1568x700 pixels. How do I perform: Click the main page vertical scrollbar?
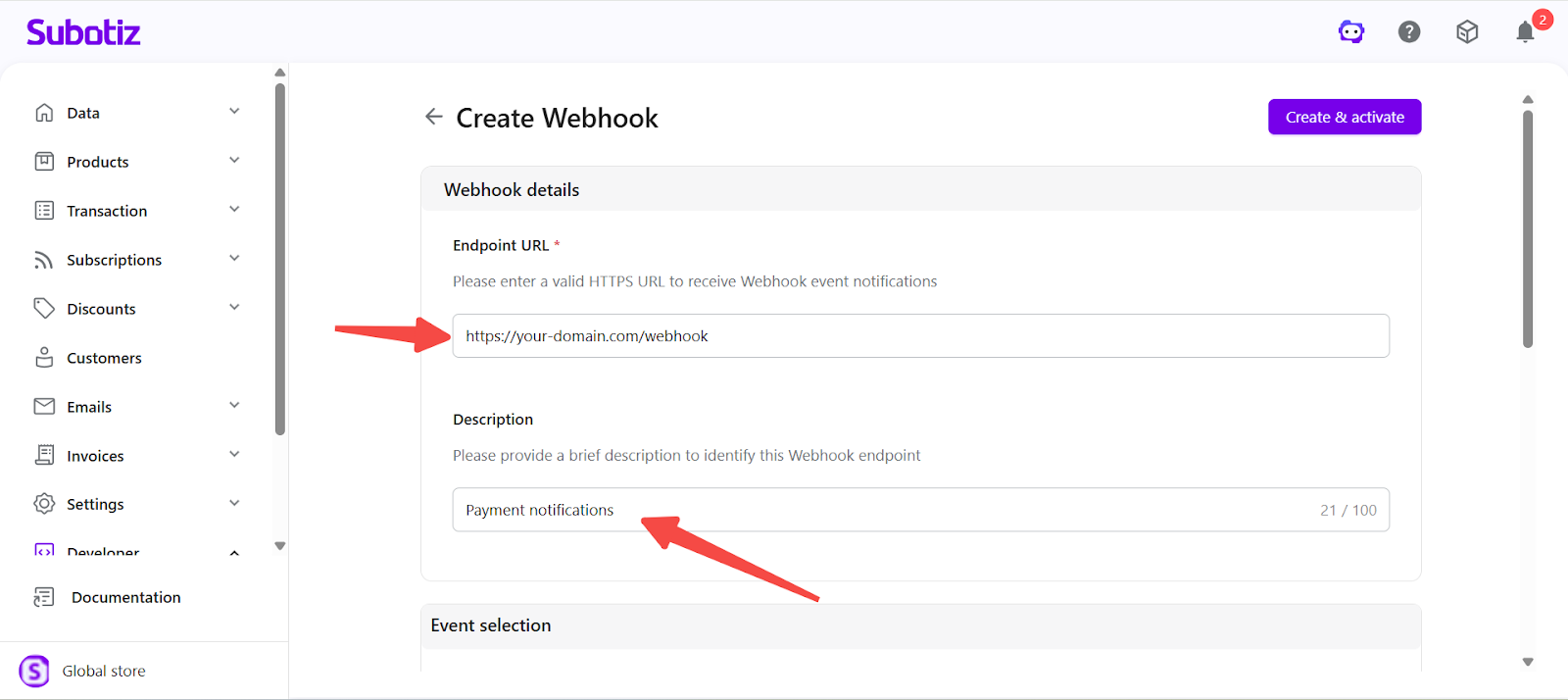(x=1527, y=228)
